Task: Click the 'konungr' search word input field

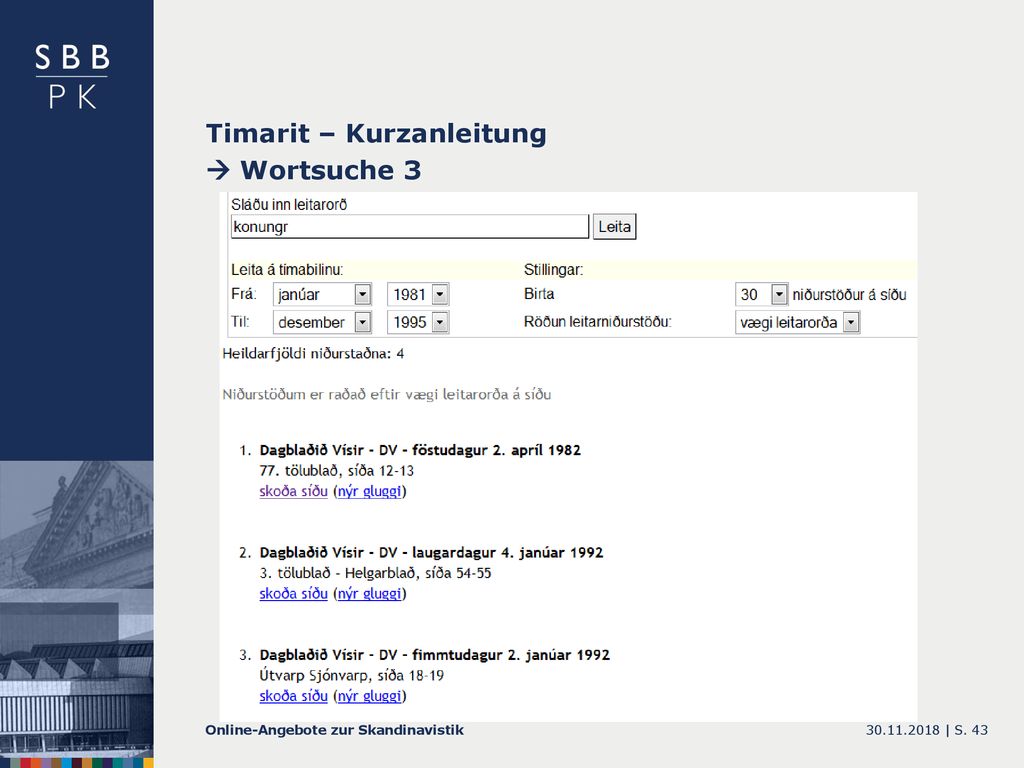Action: (409, 227)
